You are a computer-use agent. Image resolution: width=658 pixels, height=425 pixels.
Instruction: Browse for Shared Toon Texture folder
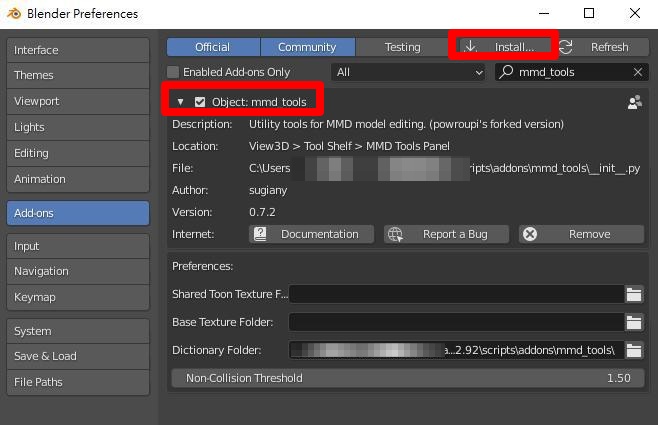(x=634, y=294)
